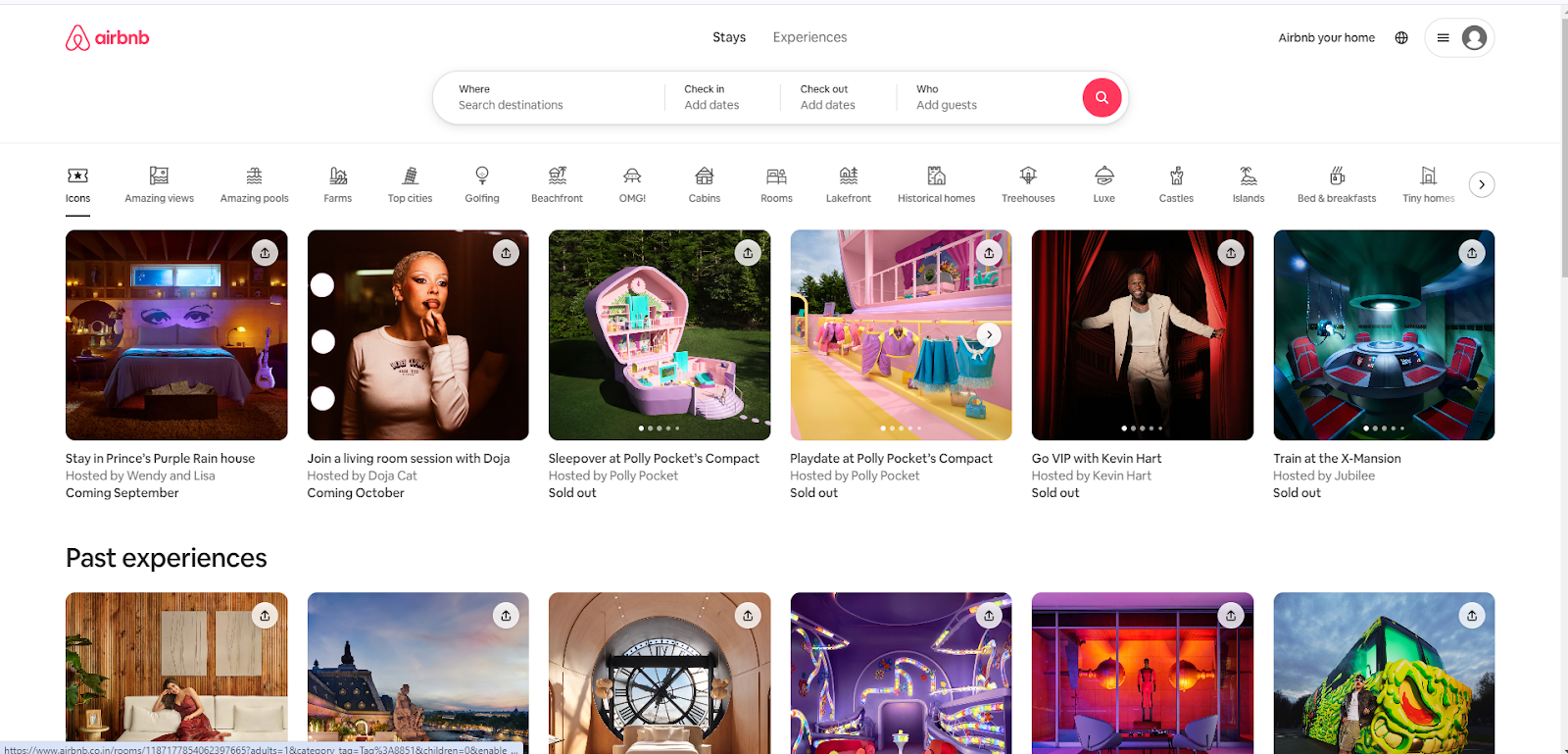Click the Airbnb logo
The image size is (1568, 754).
(108, 37)
